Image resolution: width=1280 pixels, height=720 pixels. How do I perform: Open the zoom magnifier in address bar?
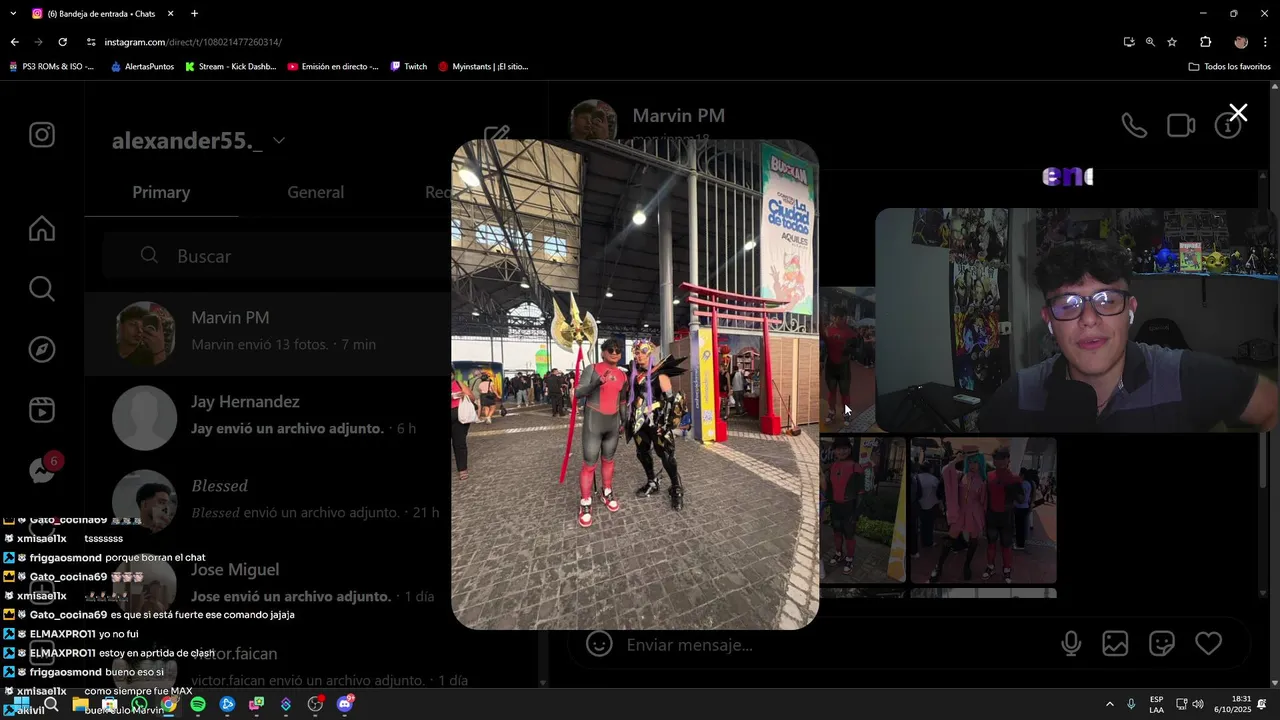(1150, 42)
